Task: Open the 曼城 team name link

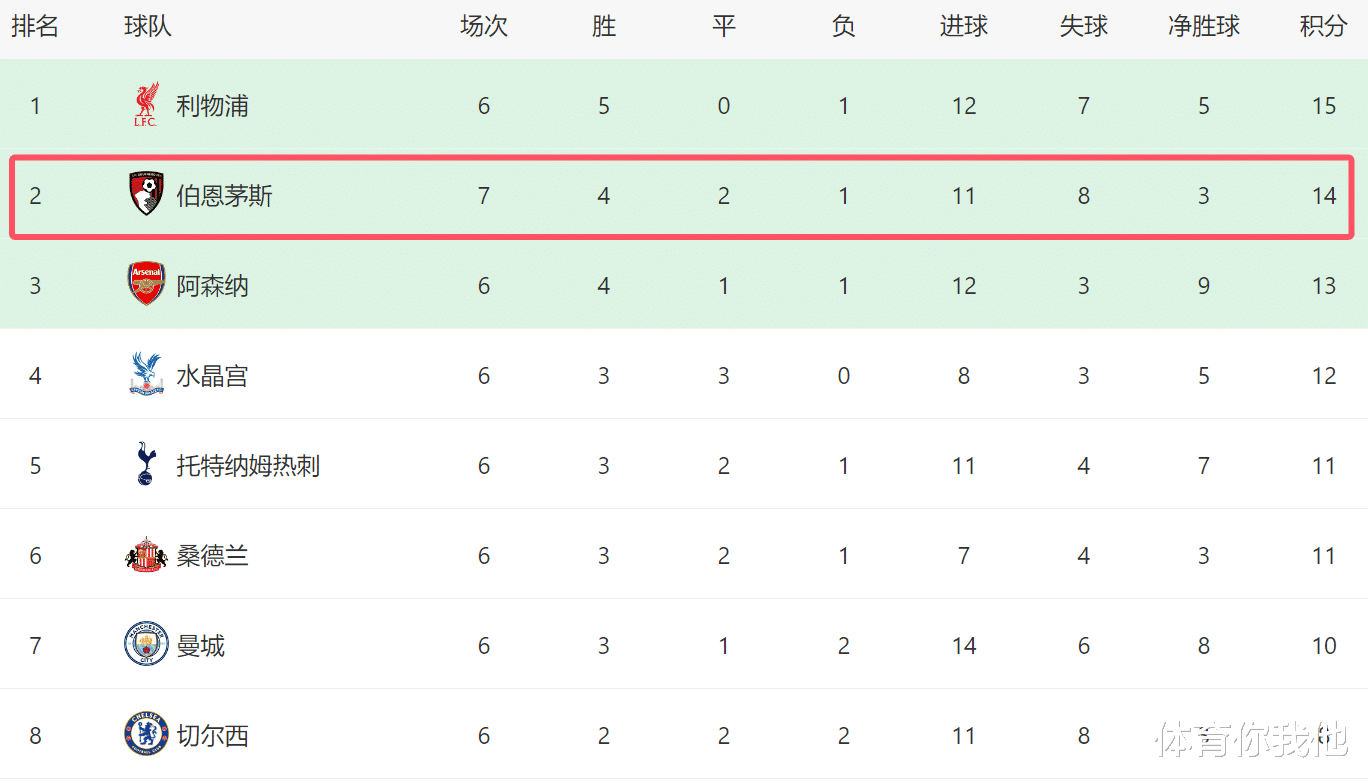Action: coord(200,646)
